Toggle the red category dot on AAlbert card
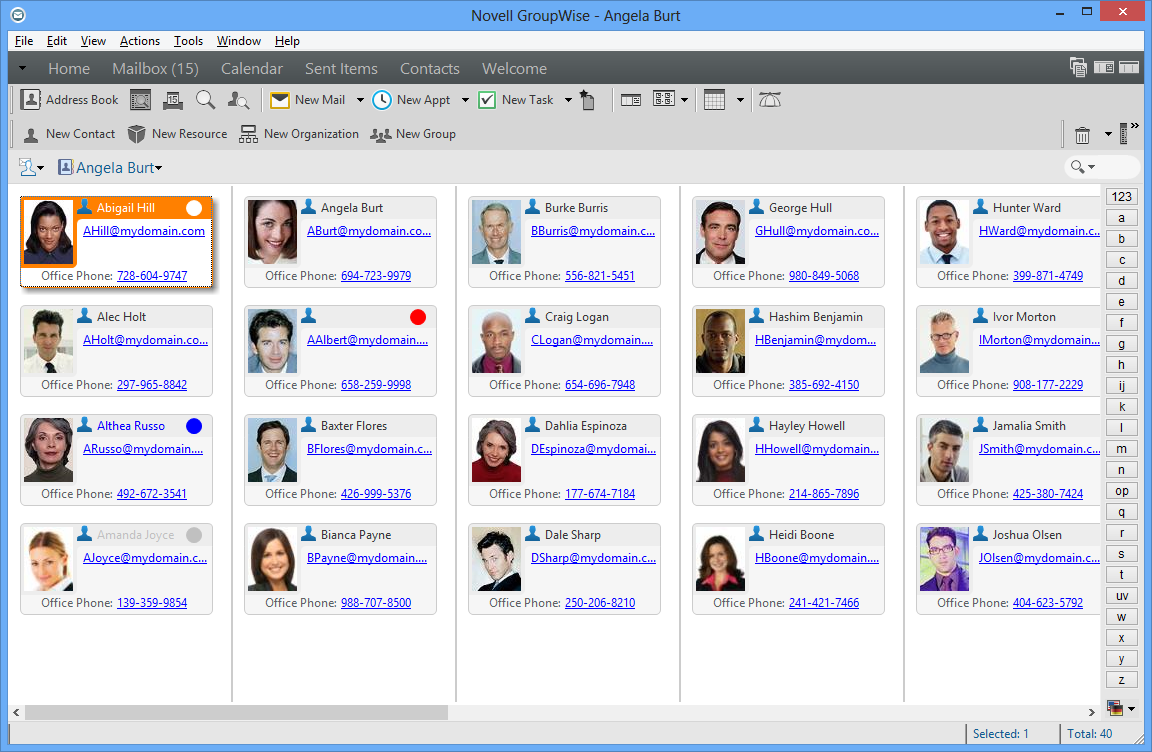This screenshot has width=1152, height=752. (418, 317)
